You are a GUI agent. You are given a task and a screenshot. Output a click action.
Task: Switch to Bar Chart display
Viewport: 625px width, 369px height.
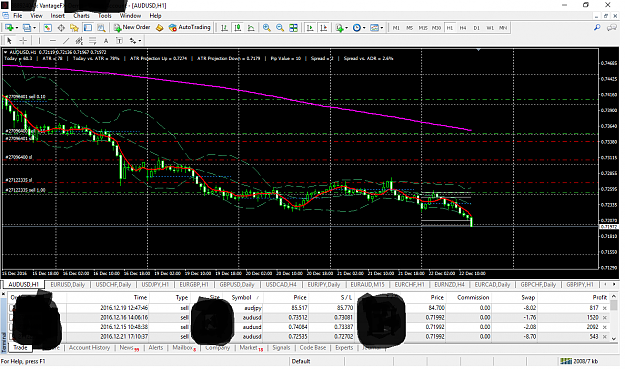pos(224,27)
